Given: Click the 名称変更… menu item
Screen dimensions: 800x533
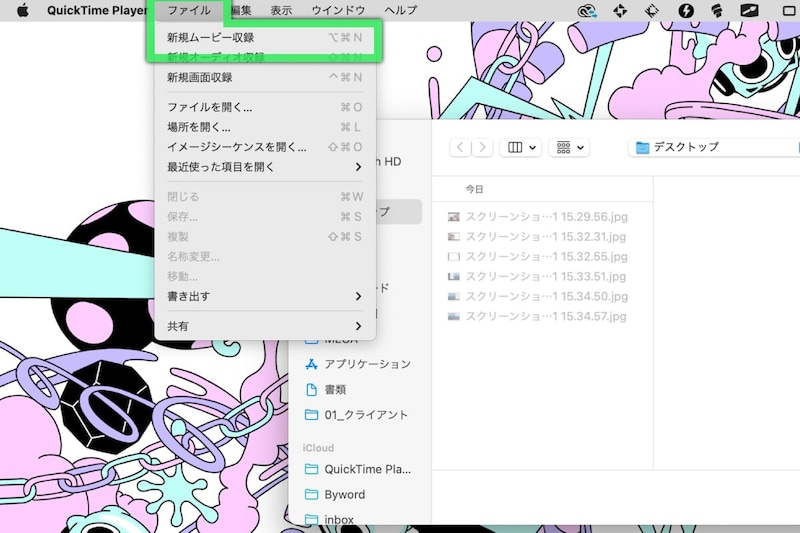Looking at the screenshot, I should click(264, 257).
